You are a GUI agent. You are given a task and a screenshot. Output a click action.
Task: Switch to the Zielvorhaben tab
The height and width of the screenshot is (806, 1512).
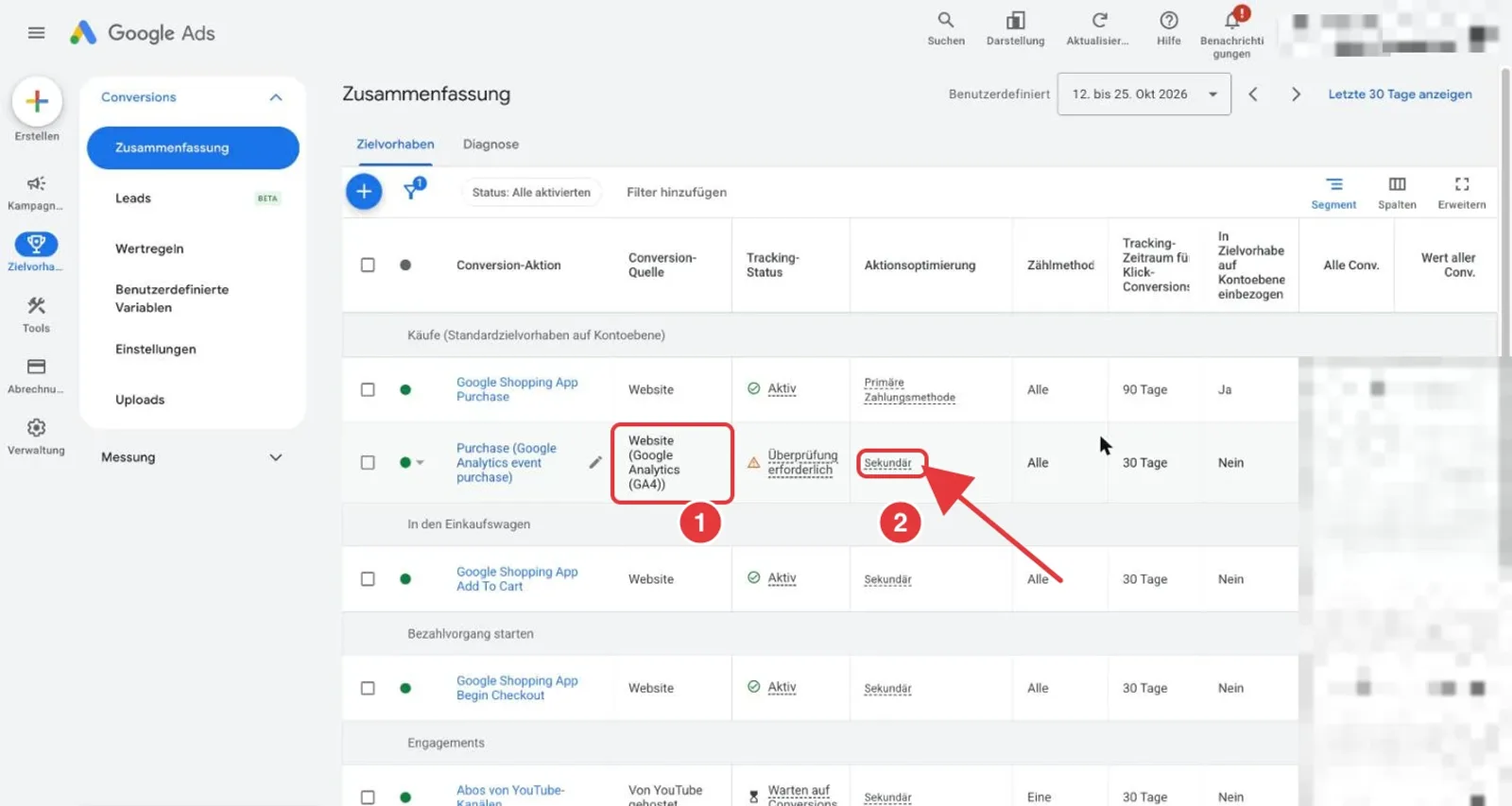tap(395, 145)
